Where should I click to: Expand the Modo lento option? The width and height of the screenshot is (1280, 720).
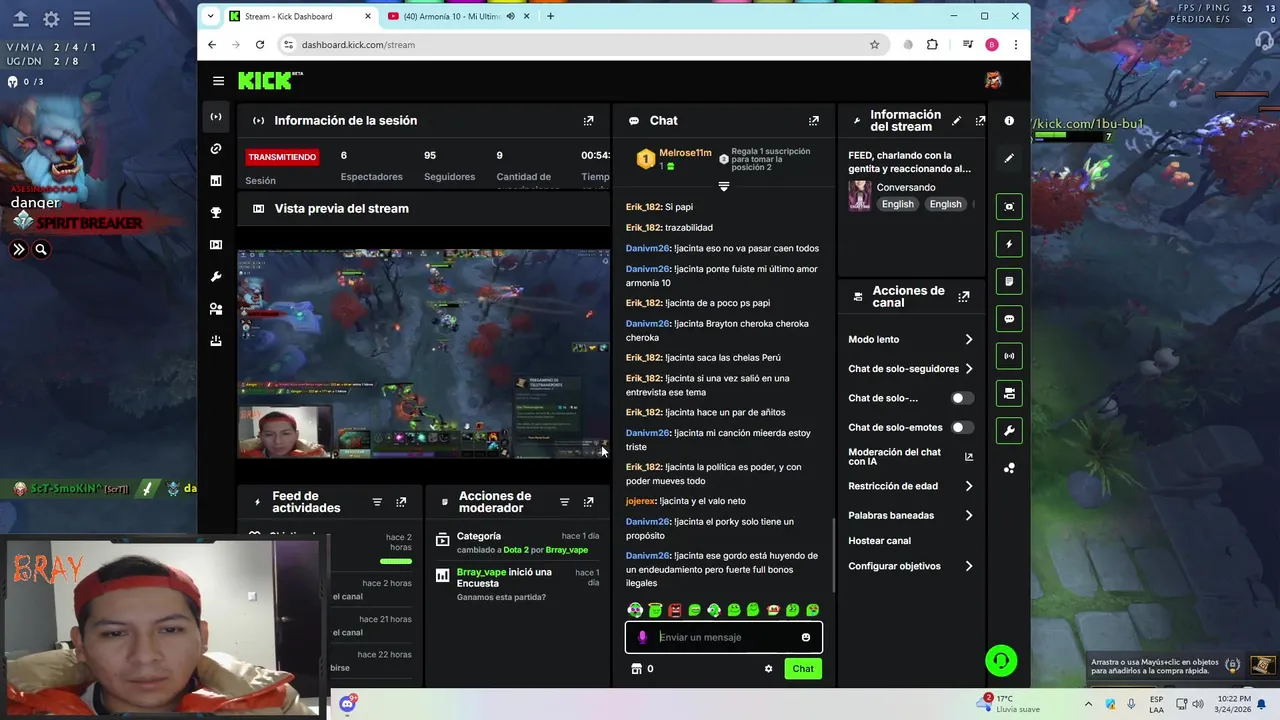pos(910,340)
